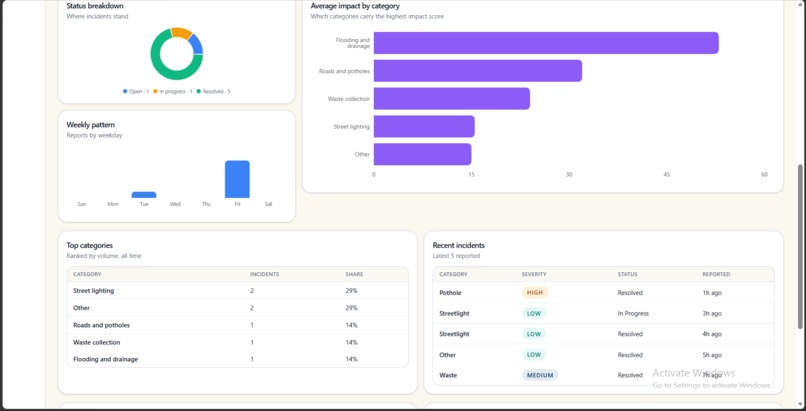The width and height of the screenshot is (806, 411).
Task: Select the Waste collection purple bar
Action: tap(452, 99)
